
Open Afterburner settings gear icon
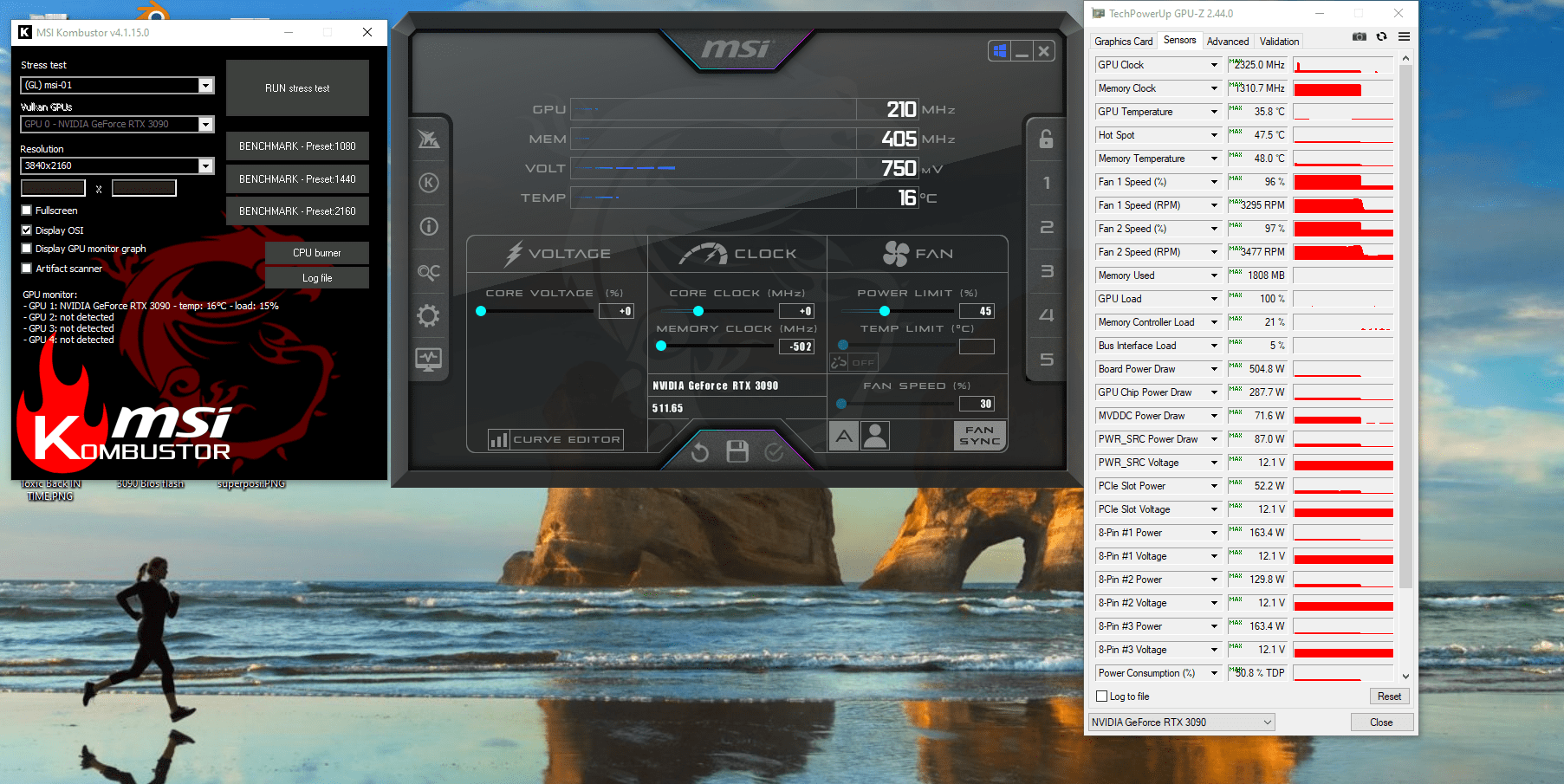429,315
